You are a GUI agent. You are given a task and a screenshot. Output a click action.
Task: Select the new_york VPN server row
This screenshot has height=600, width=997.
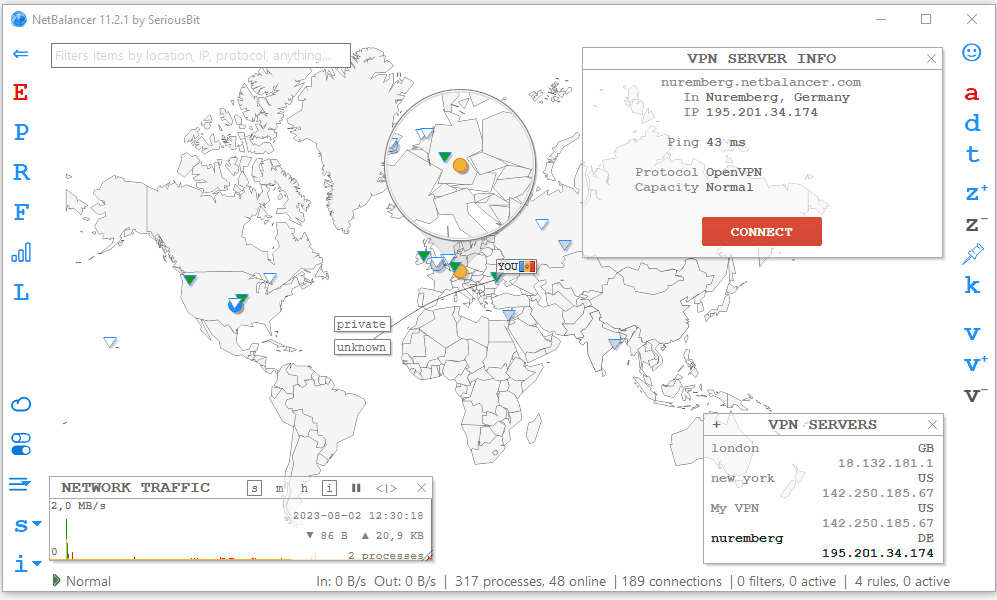pos(823,485)
